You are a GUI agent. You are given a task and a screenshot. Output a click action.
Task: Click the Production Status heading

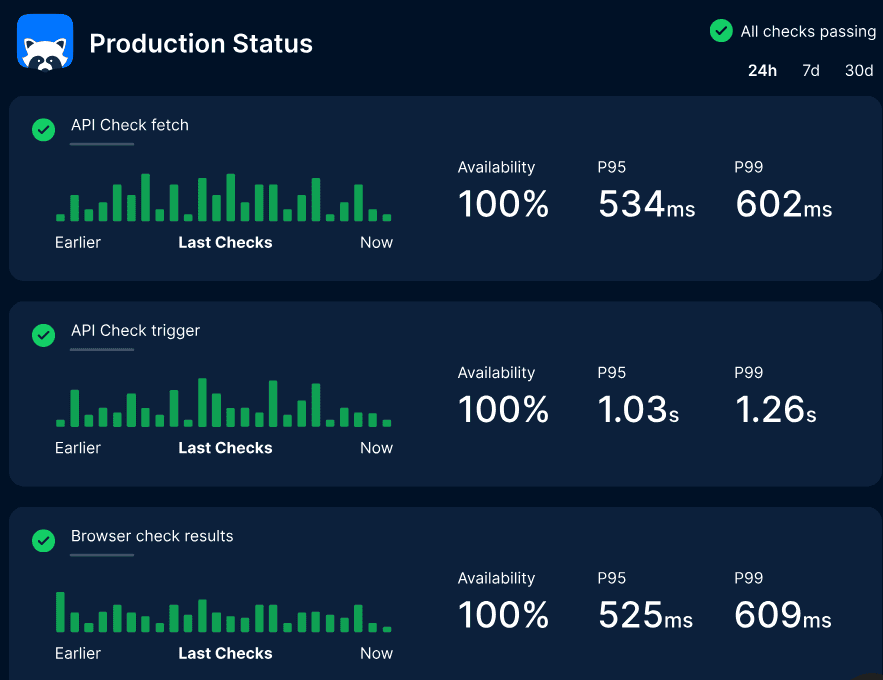201,43
